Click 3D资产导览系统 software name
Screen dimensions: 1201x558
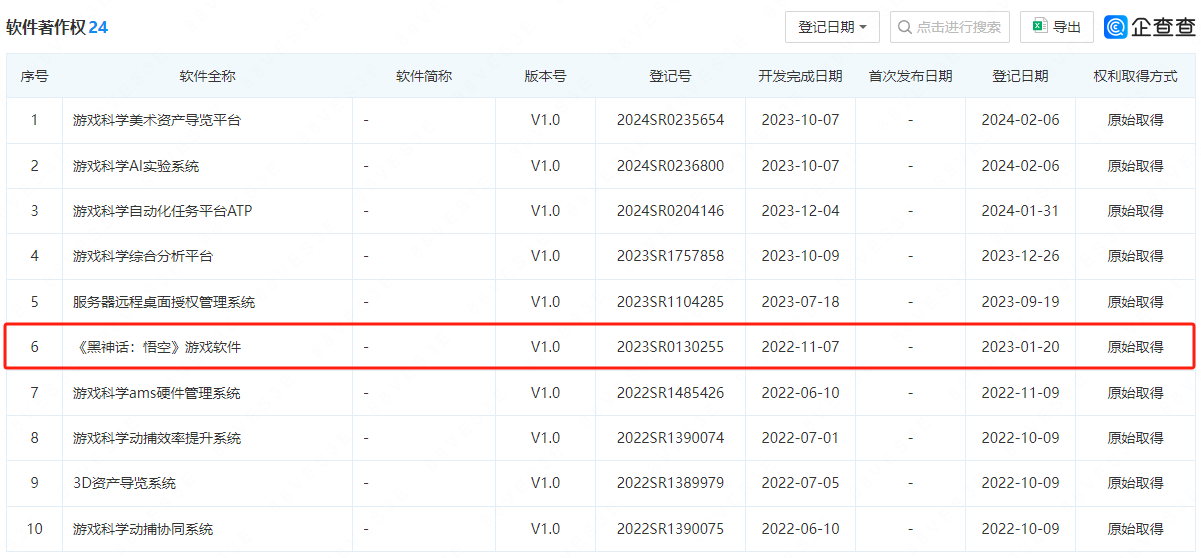[124, 483]
